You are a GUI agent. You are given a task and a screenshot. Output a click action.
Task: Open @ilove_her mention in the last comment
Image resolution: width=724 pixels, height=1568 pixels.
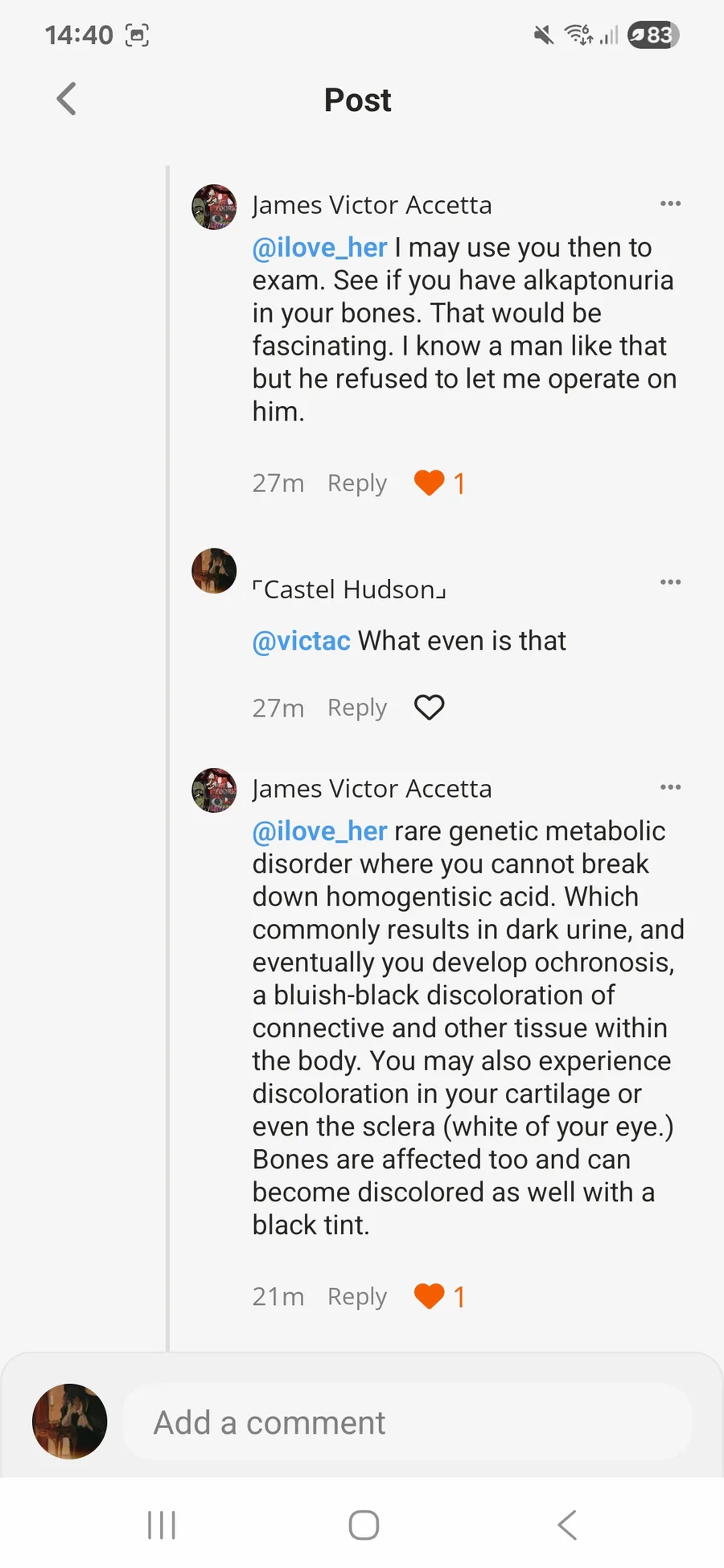(x=320, y=831)
